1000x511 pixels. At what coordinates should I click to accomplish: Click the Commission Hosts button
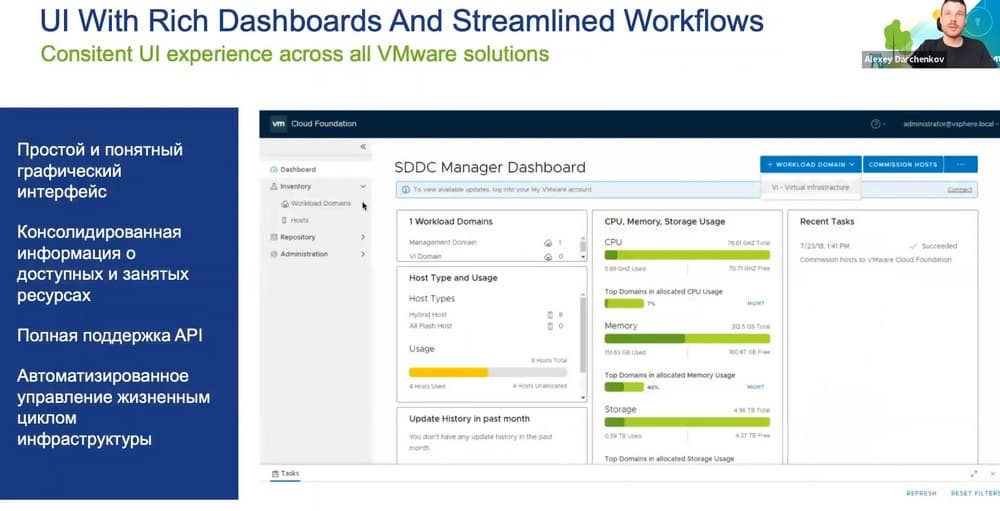pos(902,165)
